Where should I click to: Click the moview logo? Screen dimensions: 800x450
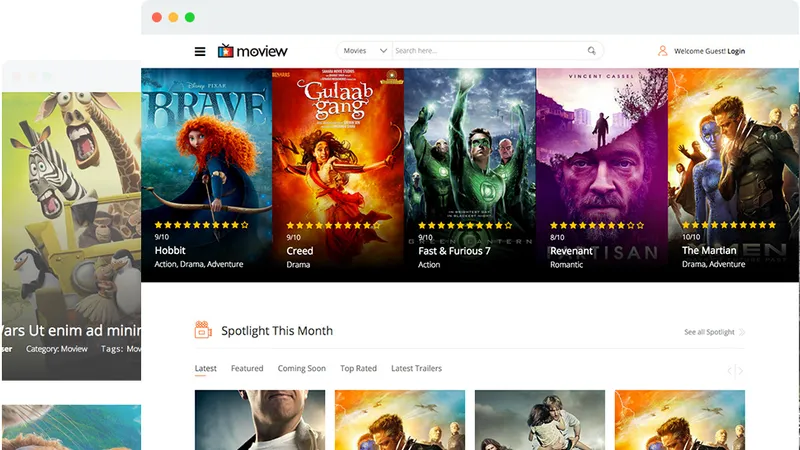(253, 51)
